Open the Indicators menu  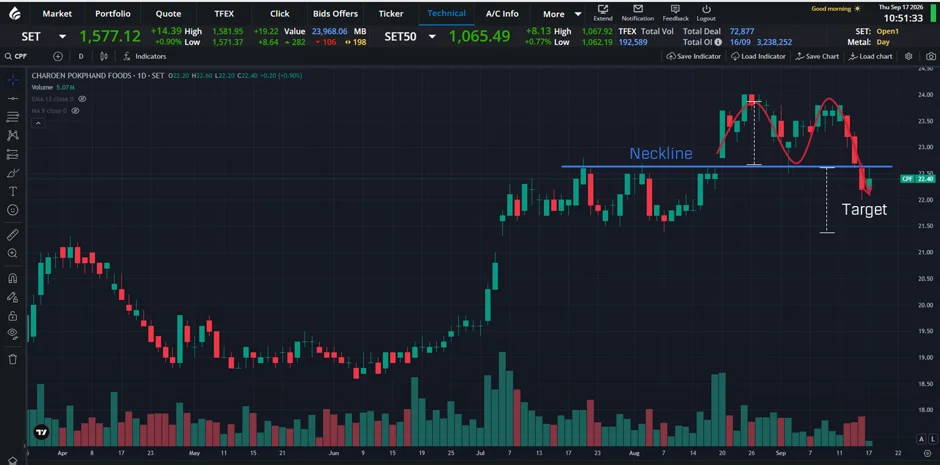pos(144,56)
